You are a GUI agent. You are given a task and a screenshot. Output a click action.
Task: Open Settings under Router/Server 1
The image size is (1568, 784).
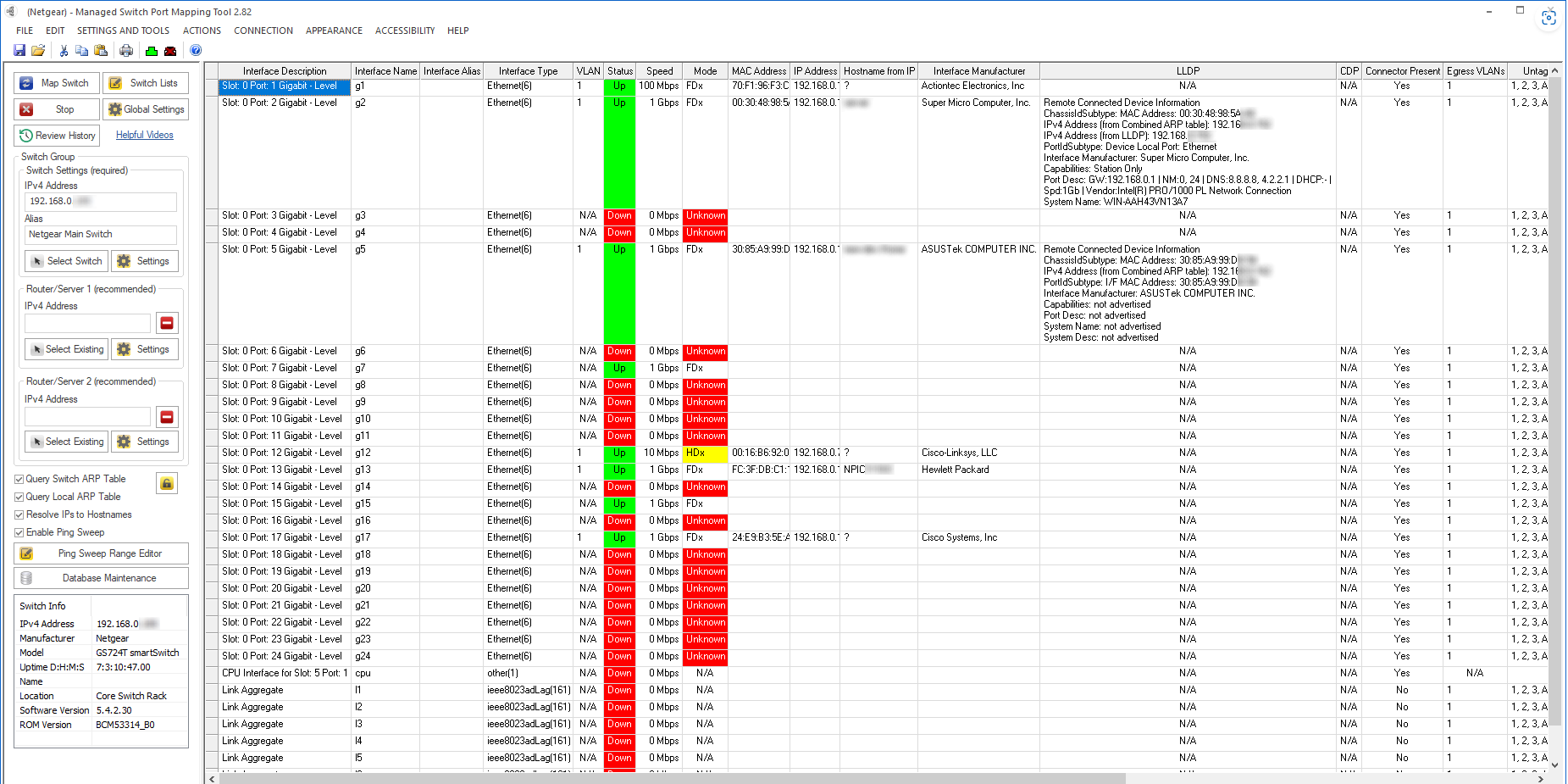(x=144, y=349)
